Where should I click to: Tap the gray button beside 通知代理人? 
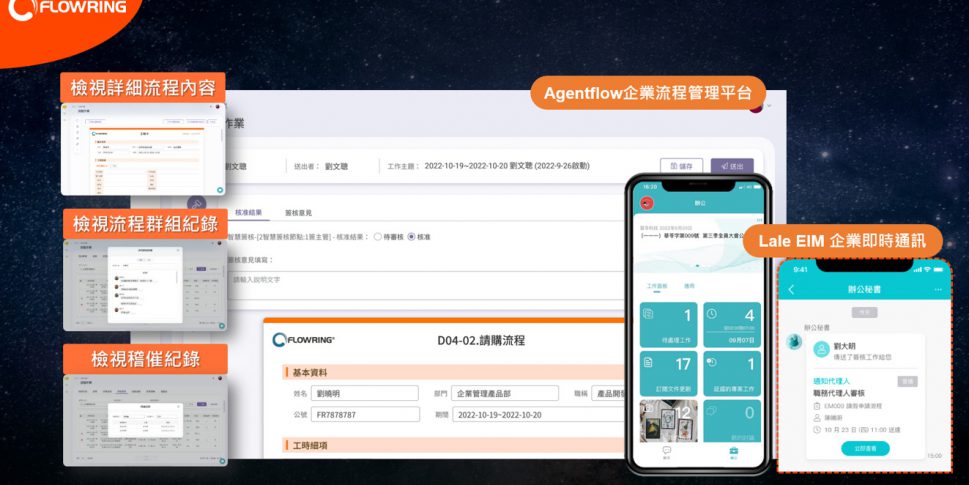(x=907, y=382)
